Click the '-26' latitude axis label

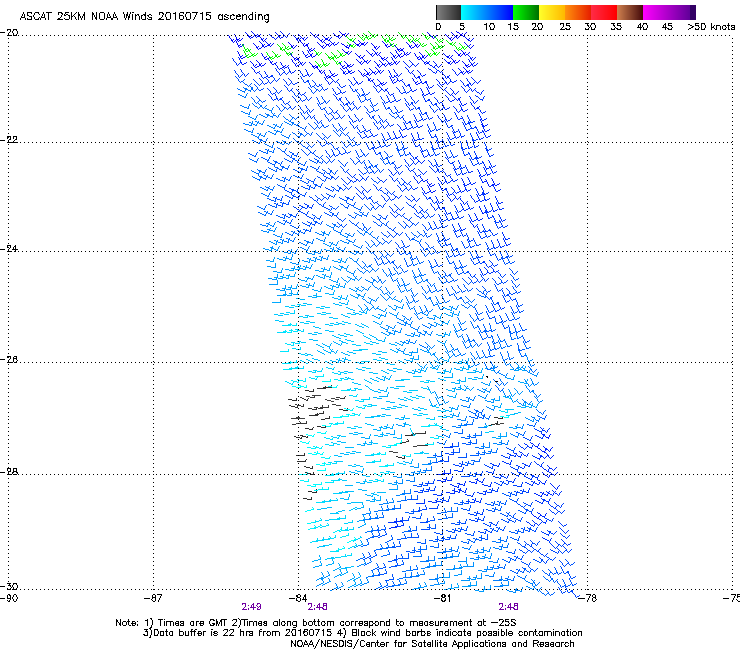coord(9,360)
